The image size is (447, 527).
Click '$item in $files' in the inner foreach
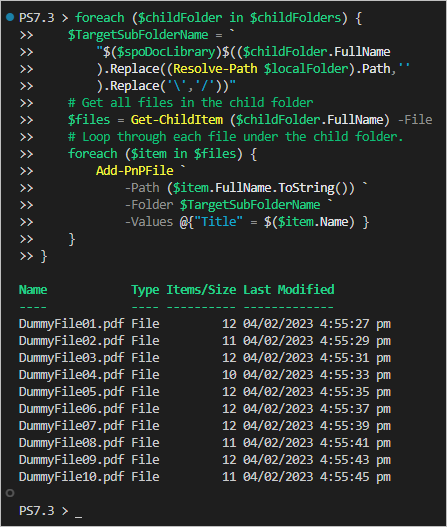click(x=184, y=154)
